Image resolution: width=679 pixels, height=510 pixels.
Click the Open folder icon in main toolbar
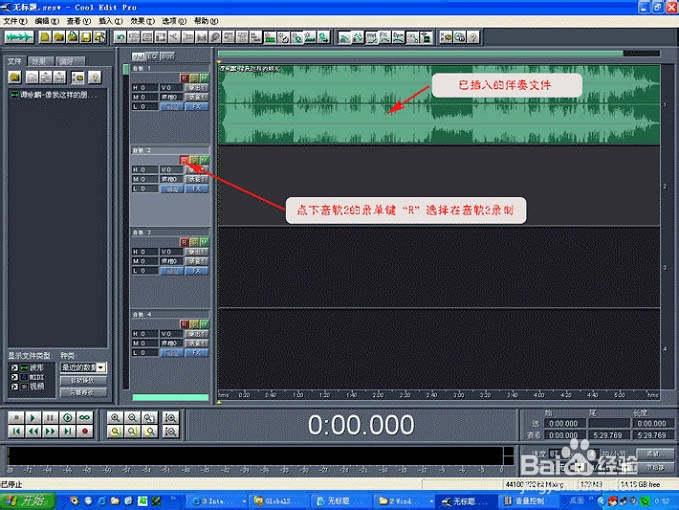coord(59,37)
